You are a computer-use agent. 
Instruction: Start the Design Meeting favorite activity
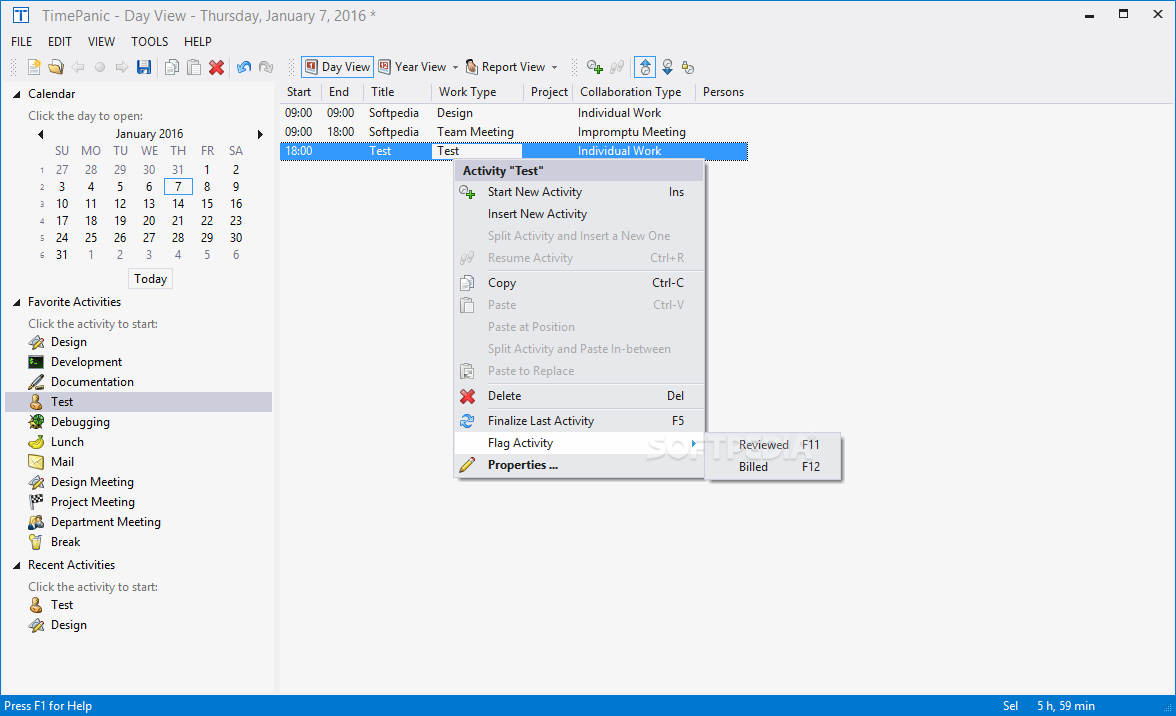point(92,482)
